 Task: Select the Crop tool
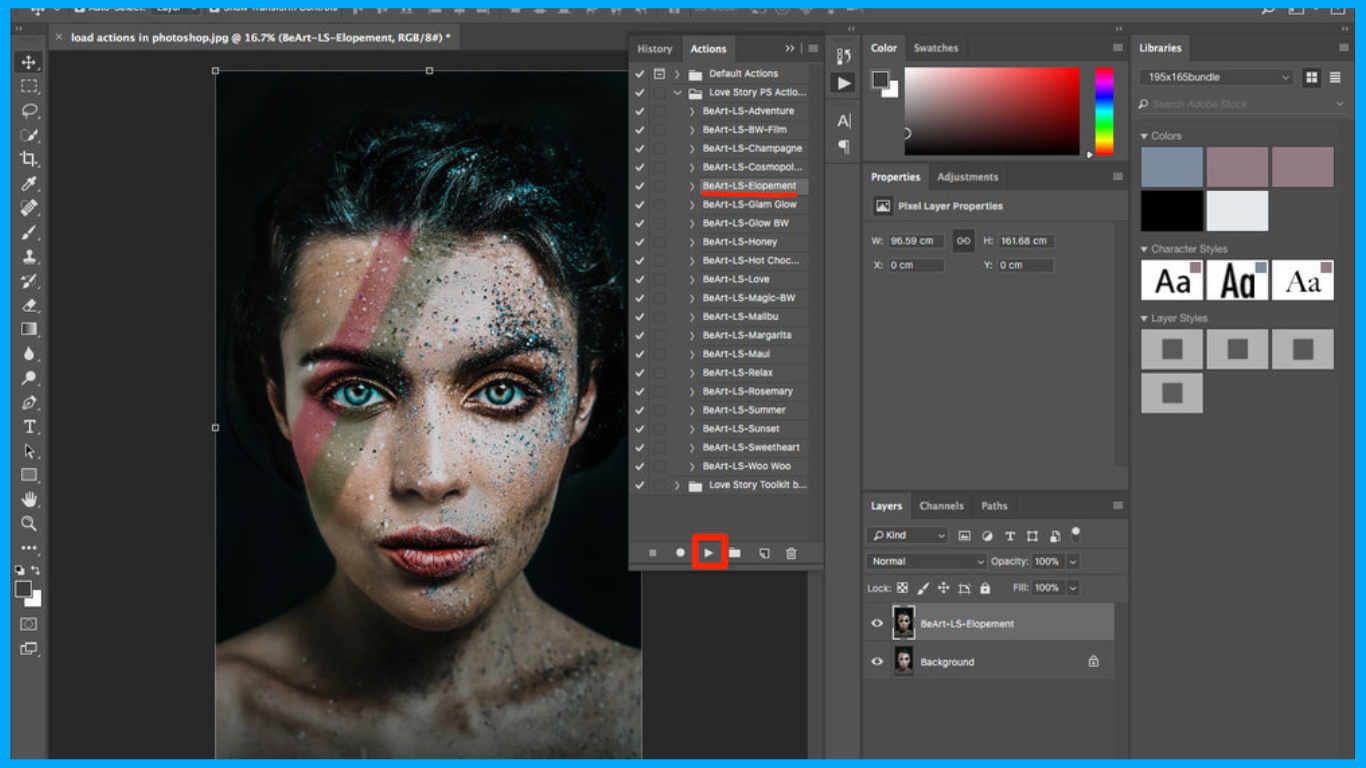click(x=29, y=159)
